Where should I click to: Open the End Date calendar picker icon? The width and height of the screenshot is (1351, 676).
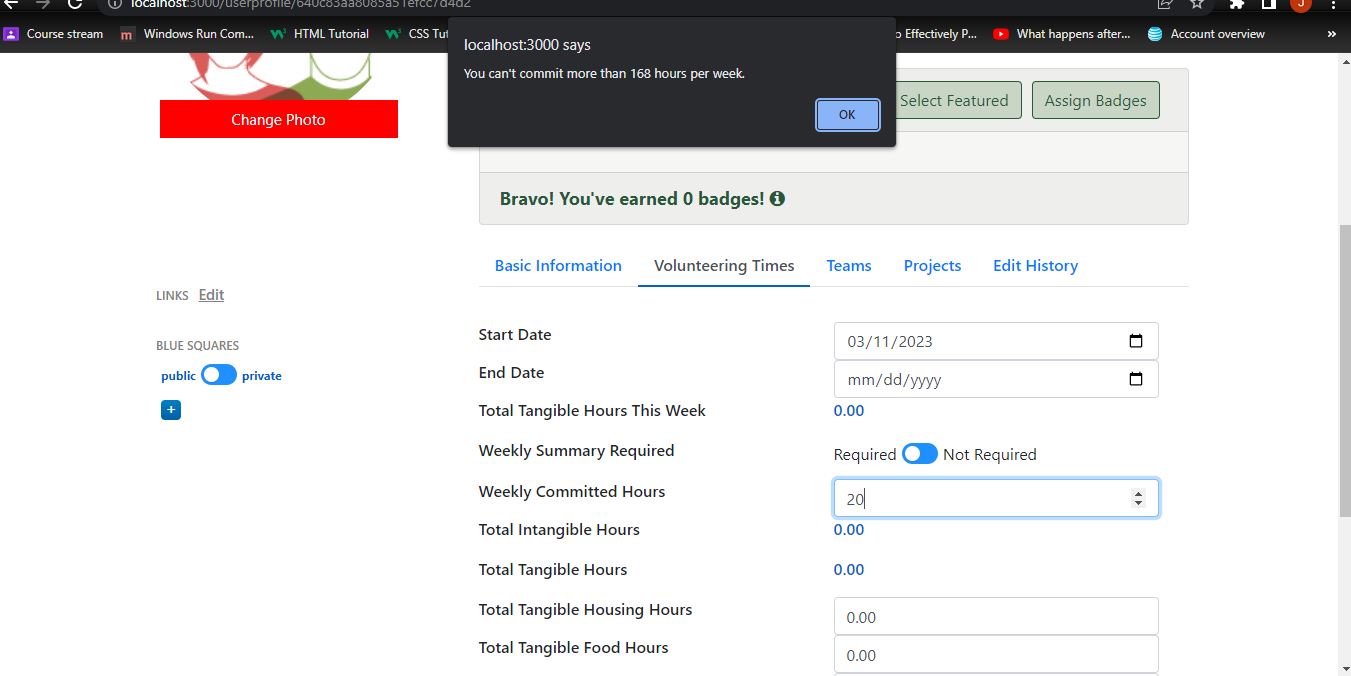coord(1135,379)
